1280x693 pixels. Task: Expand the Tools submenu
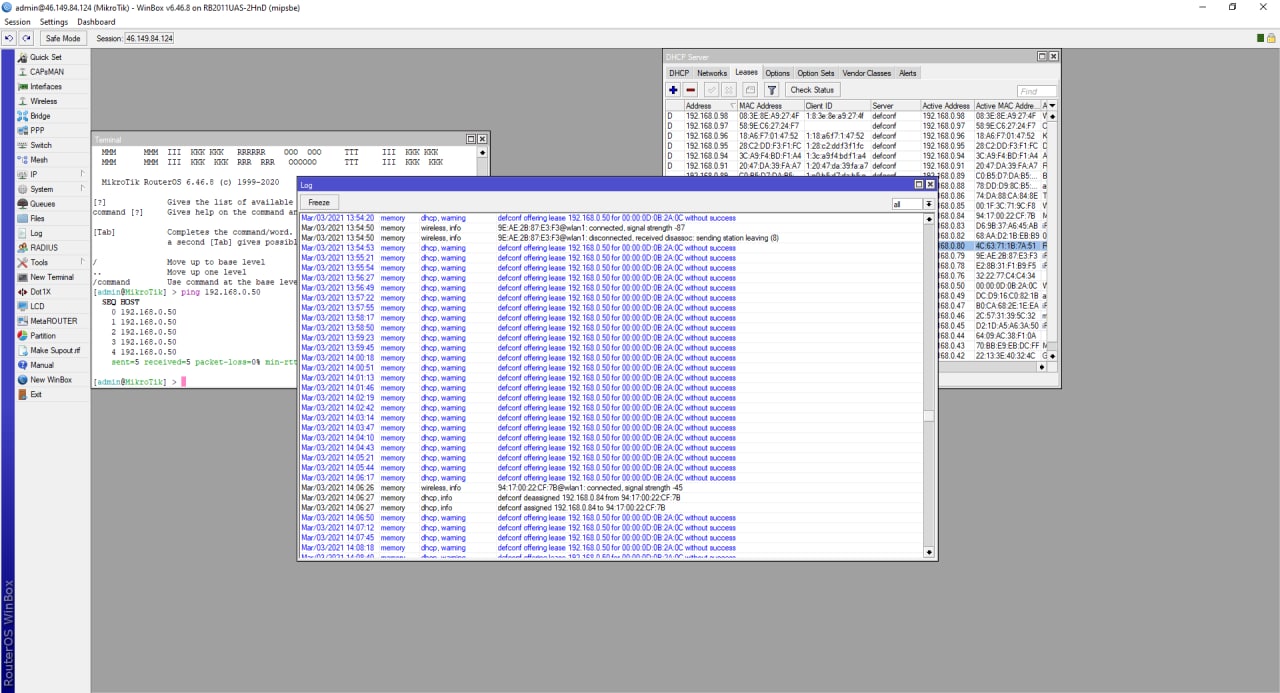coord(52,262)
